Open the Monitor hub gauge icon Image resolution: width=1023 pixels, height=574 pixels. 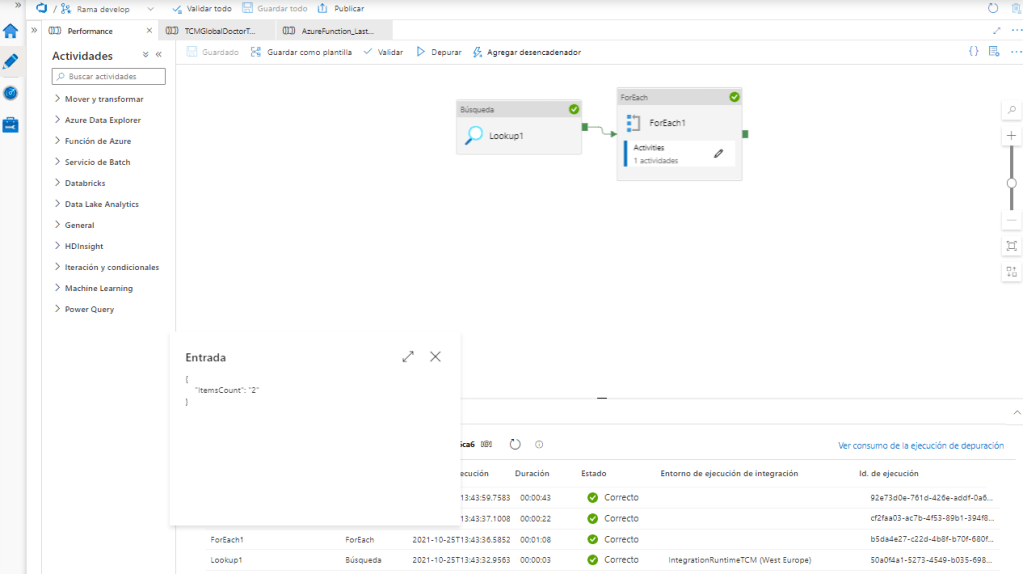point(10,93)
